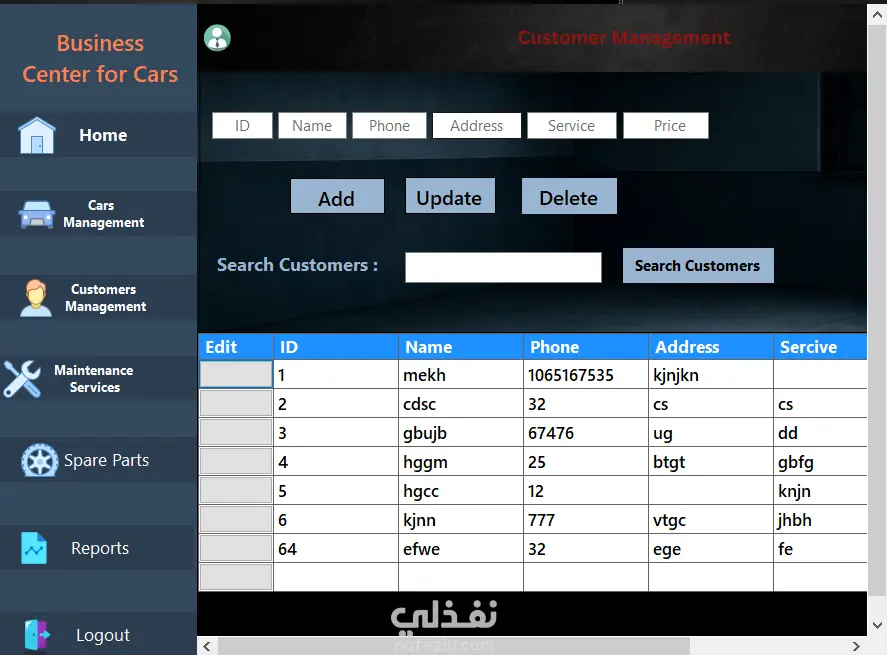Click the Spare Parts wheel icon
This screenshot has height=655, width=887.
point(40,460)
